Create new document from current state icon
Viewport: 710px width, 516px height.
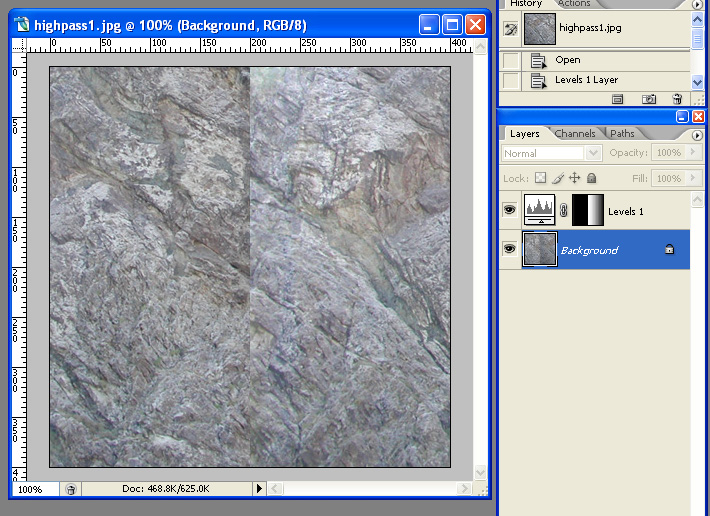(617, 99)
